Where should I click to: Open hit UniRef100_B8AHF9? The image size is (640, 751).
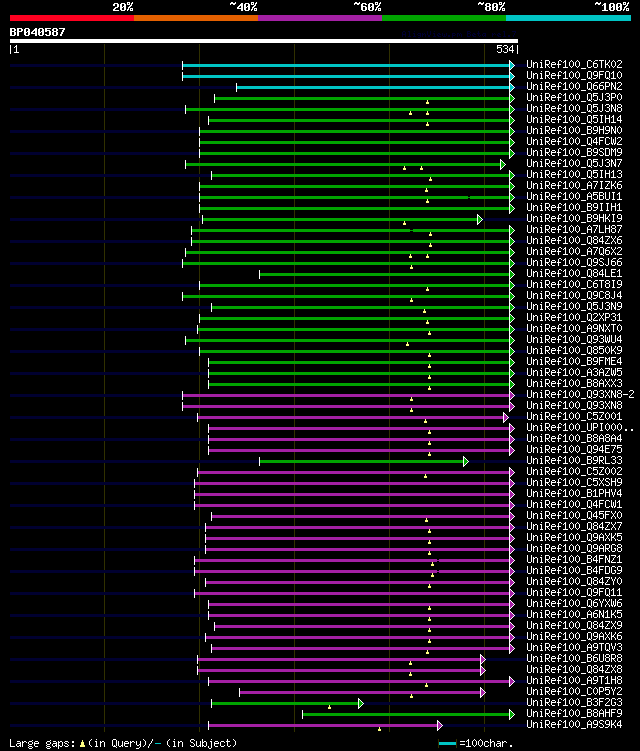point(574,714)
